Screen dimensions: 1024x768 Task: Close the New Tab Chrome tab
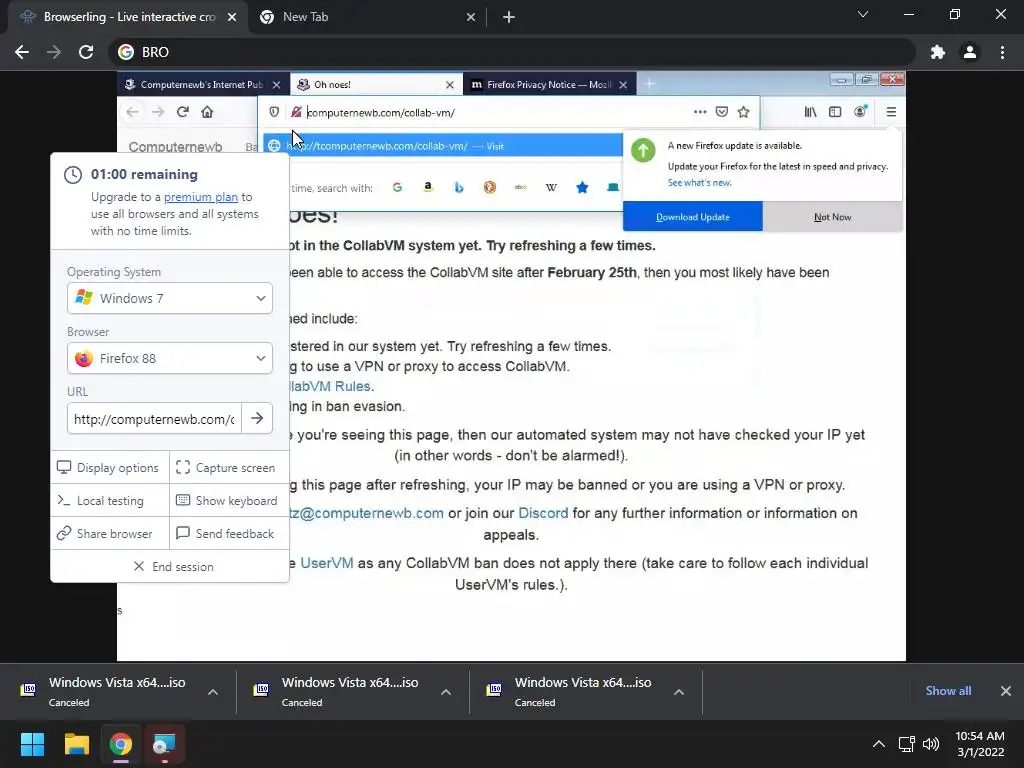471,18
